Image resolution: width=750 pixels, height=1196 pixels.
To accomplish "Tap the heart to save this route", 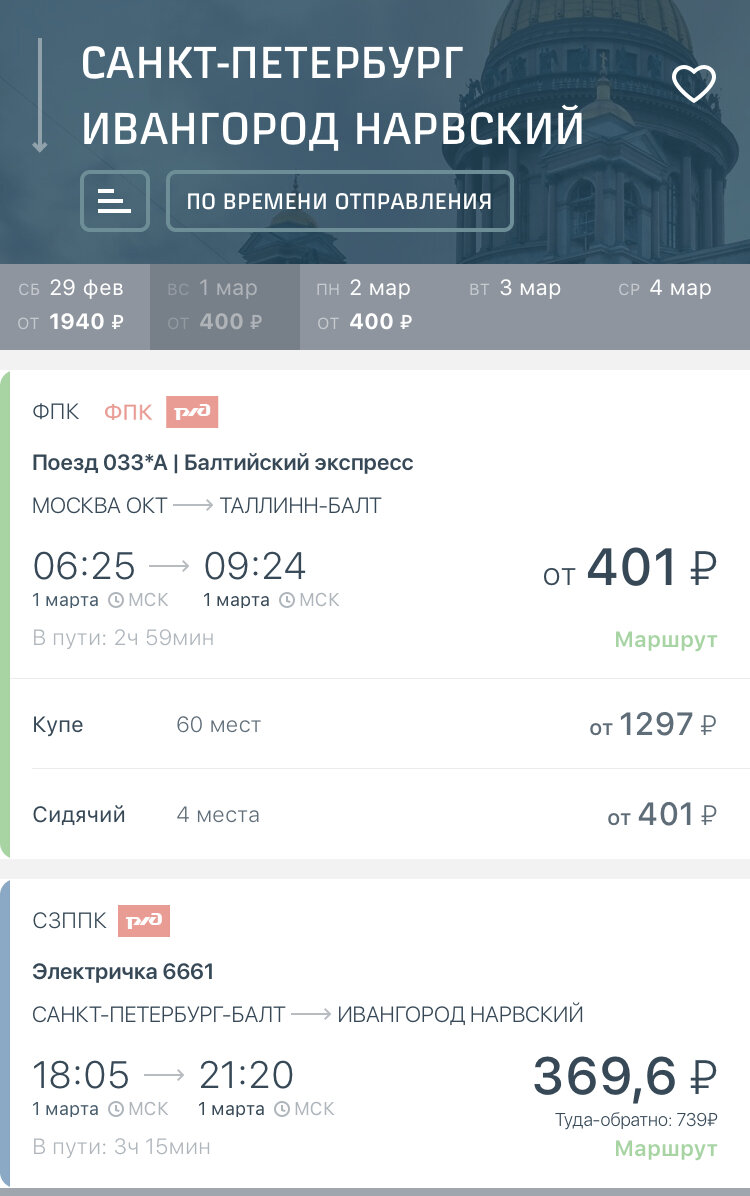I will click(x=695, y=82).
